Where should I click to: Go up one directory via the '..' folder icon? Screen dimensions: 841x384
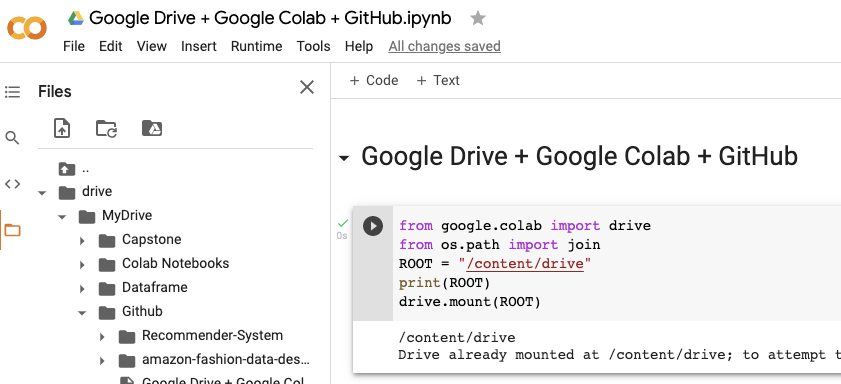point(67,169)
